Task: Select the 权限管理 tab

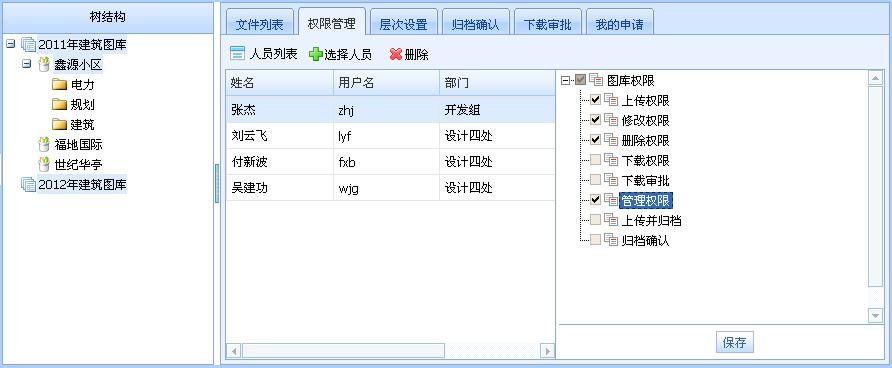Action: tap(332, 23)
